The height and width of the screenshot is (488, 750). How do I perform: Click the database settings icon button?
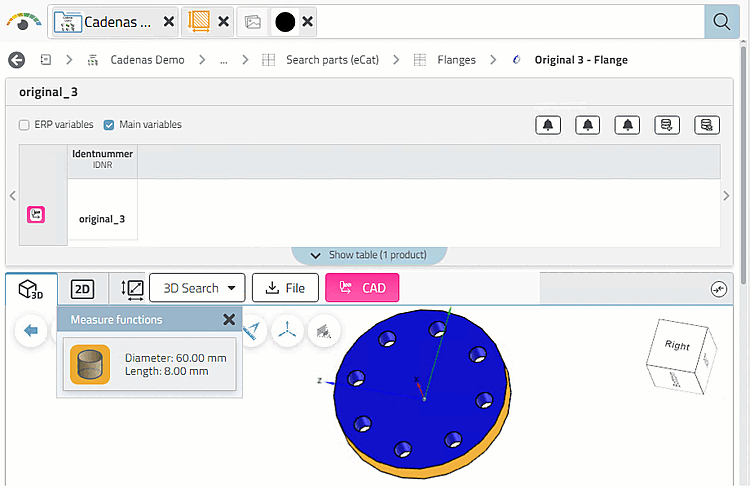coord(707,125)
